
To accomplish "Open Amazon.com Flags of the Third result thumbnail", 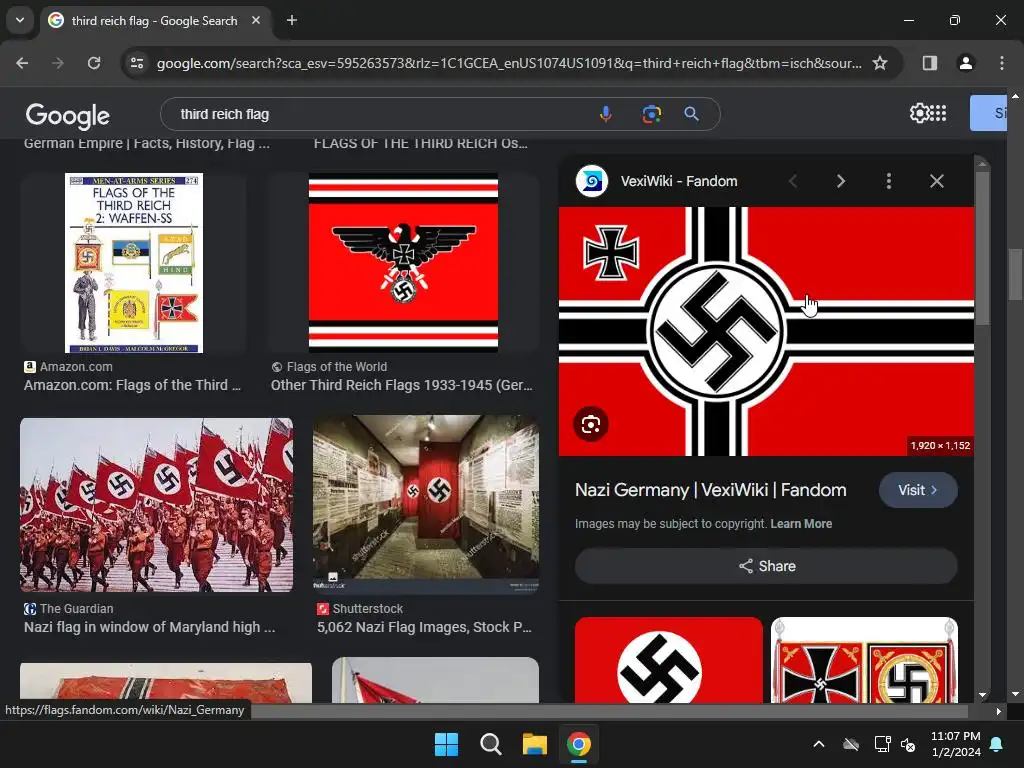I will click(x=134, y=263).
